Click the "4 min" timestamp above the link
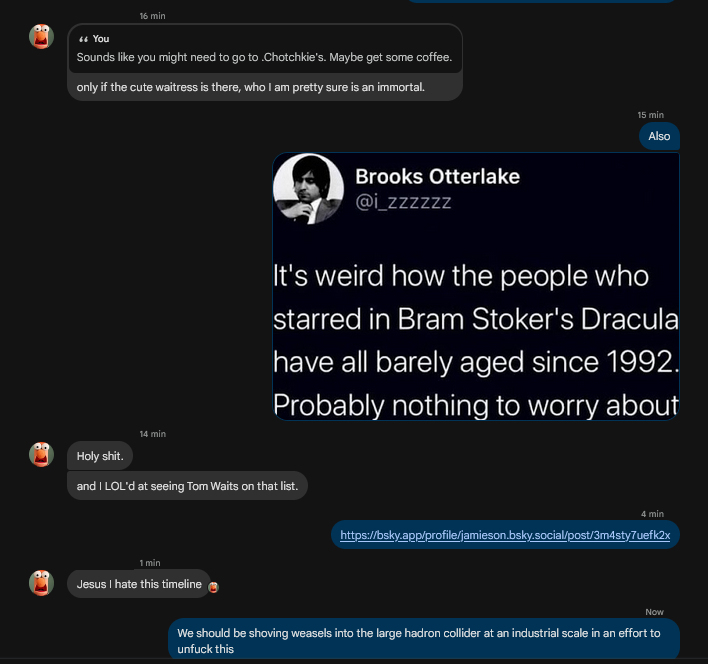 pyautogui.click(x=652, y=514)
